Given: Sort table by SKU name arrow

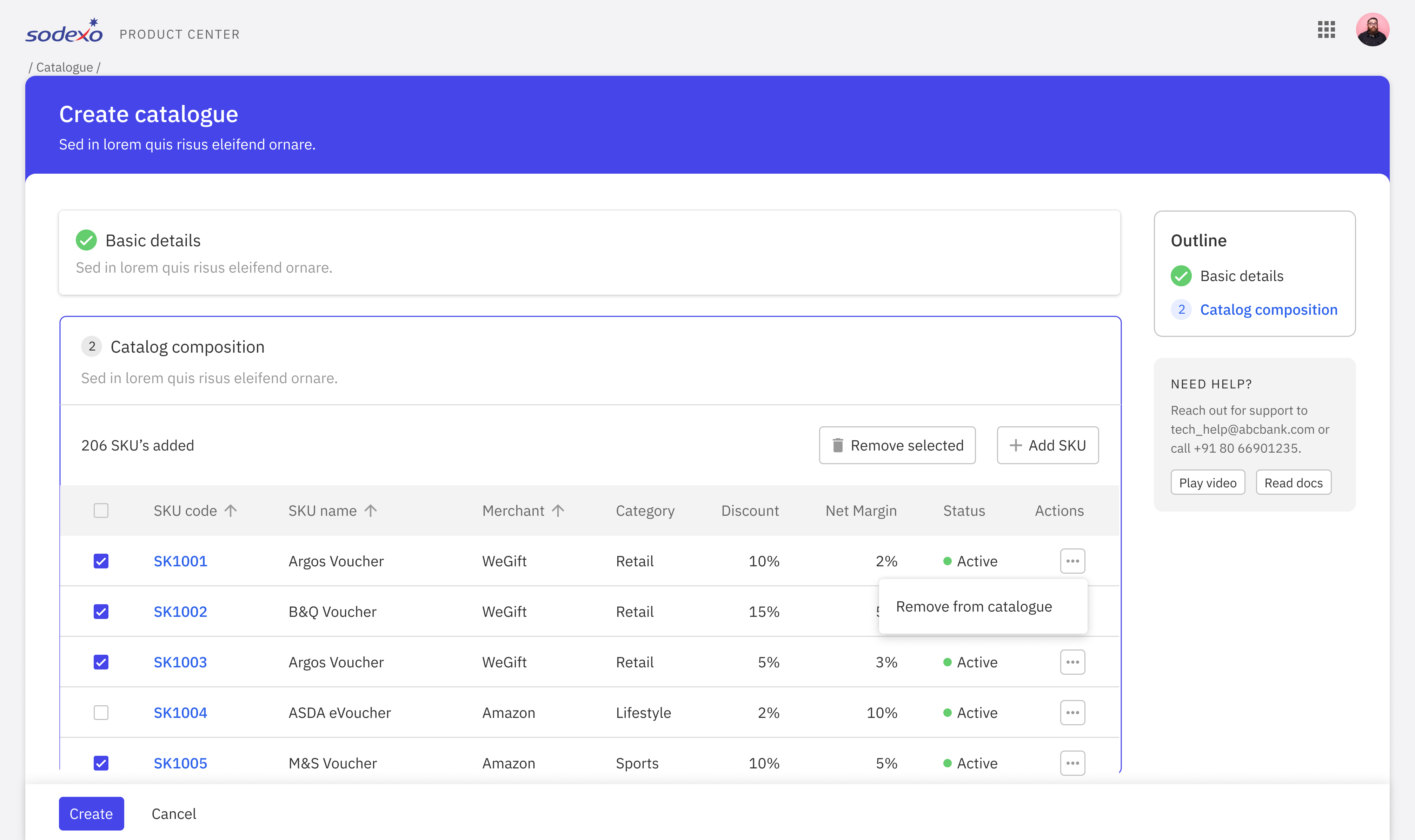Looking at the screenshot, I should coord(371,511).
